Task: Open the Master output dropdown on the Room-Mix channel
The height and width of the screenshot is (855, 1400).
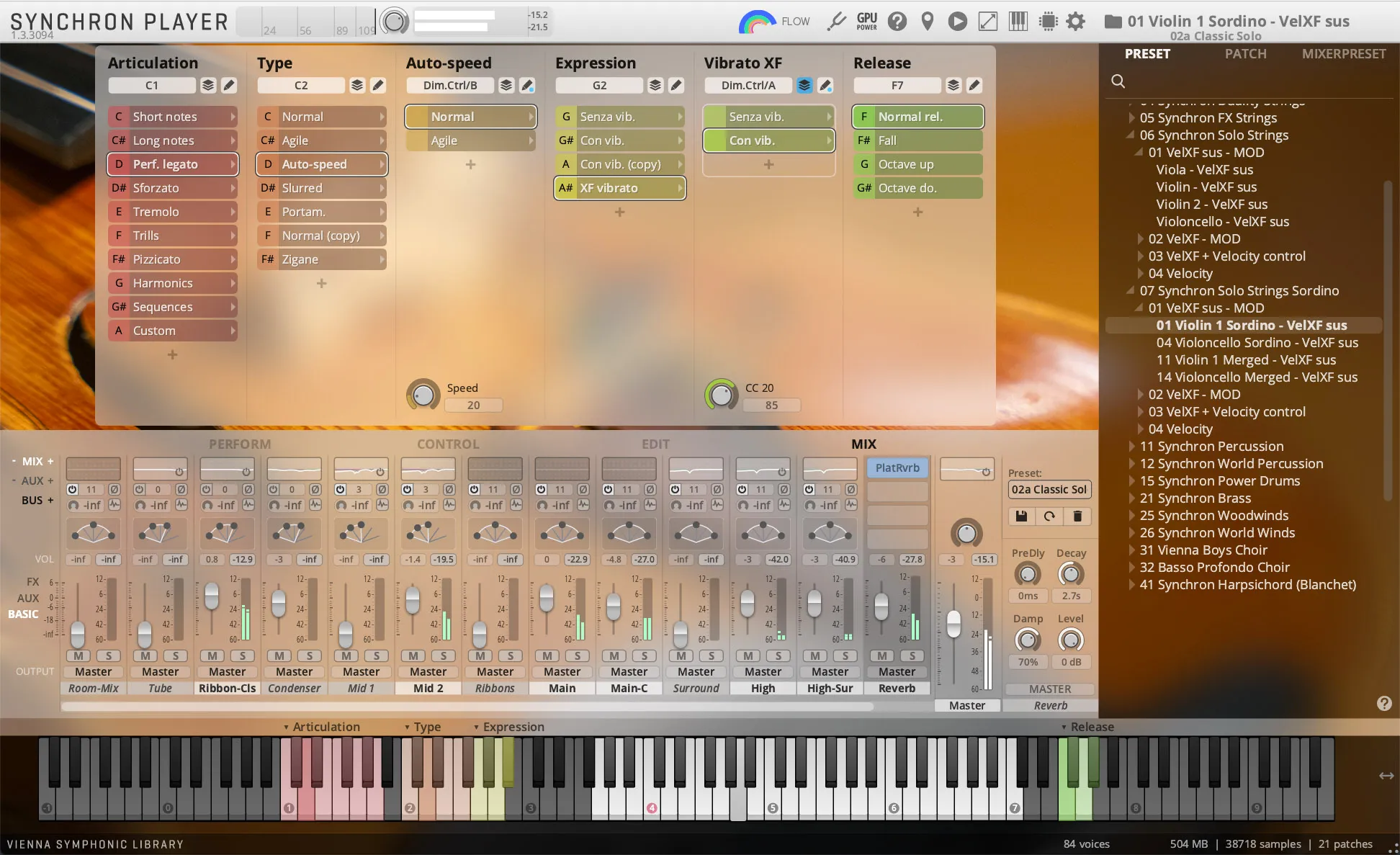Action: click(94, 672)
